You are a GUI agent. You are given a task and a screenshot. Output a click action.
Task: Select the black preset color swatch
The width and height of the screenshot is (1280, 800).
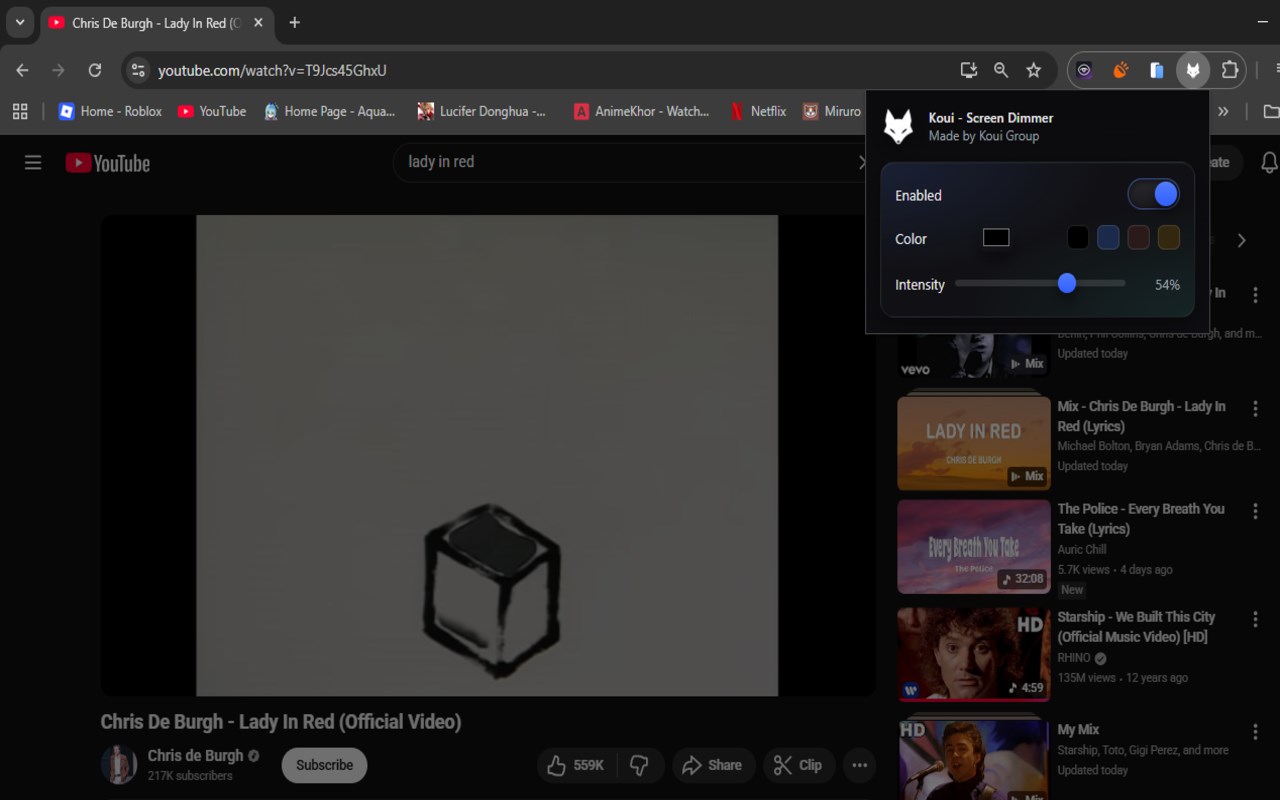pos(1077,238)
